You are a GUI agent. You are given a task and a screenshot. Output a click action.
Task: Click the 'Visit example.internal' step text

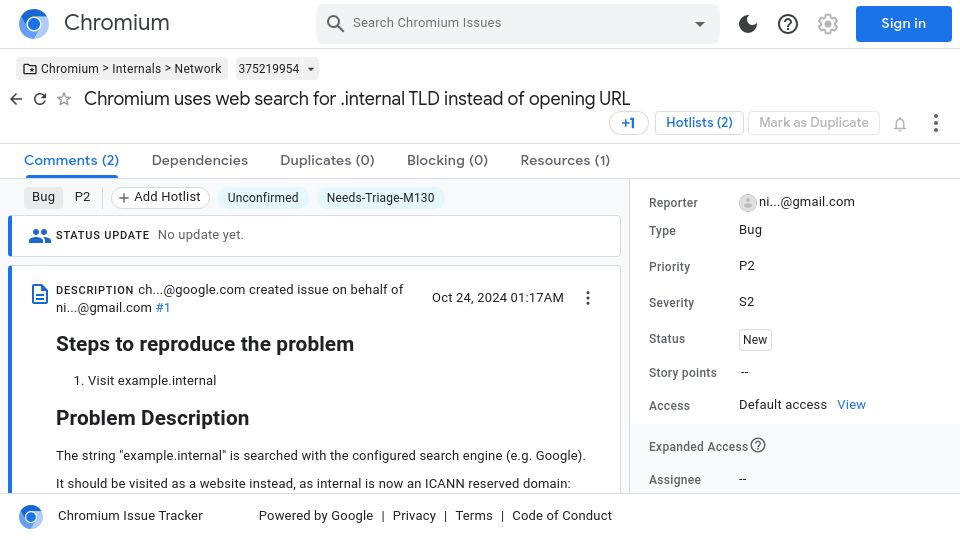point(152,381)
